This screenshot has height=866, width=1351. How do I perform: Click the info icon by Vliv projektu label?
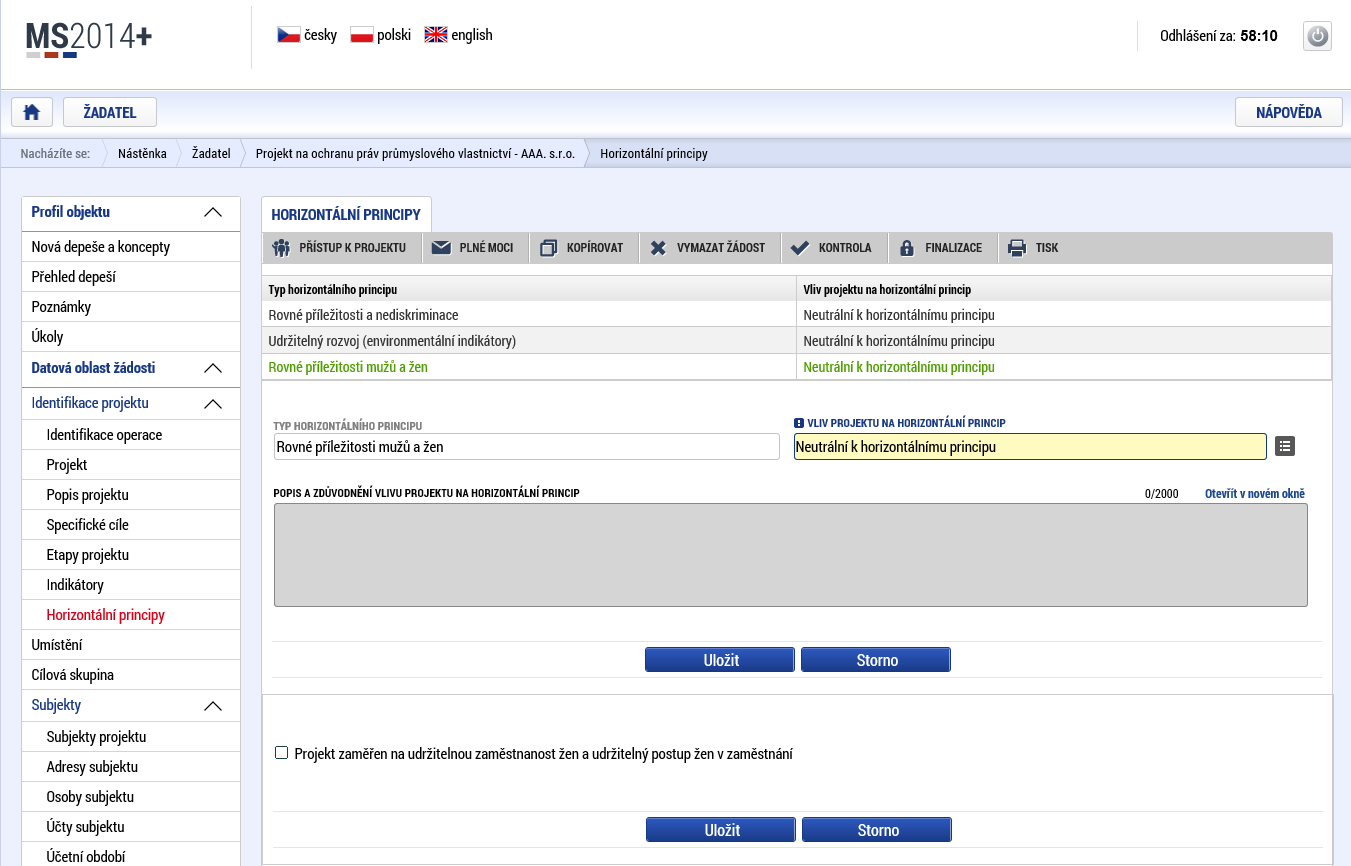tap(799, 423)
